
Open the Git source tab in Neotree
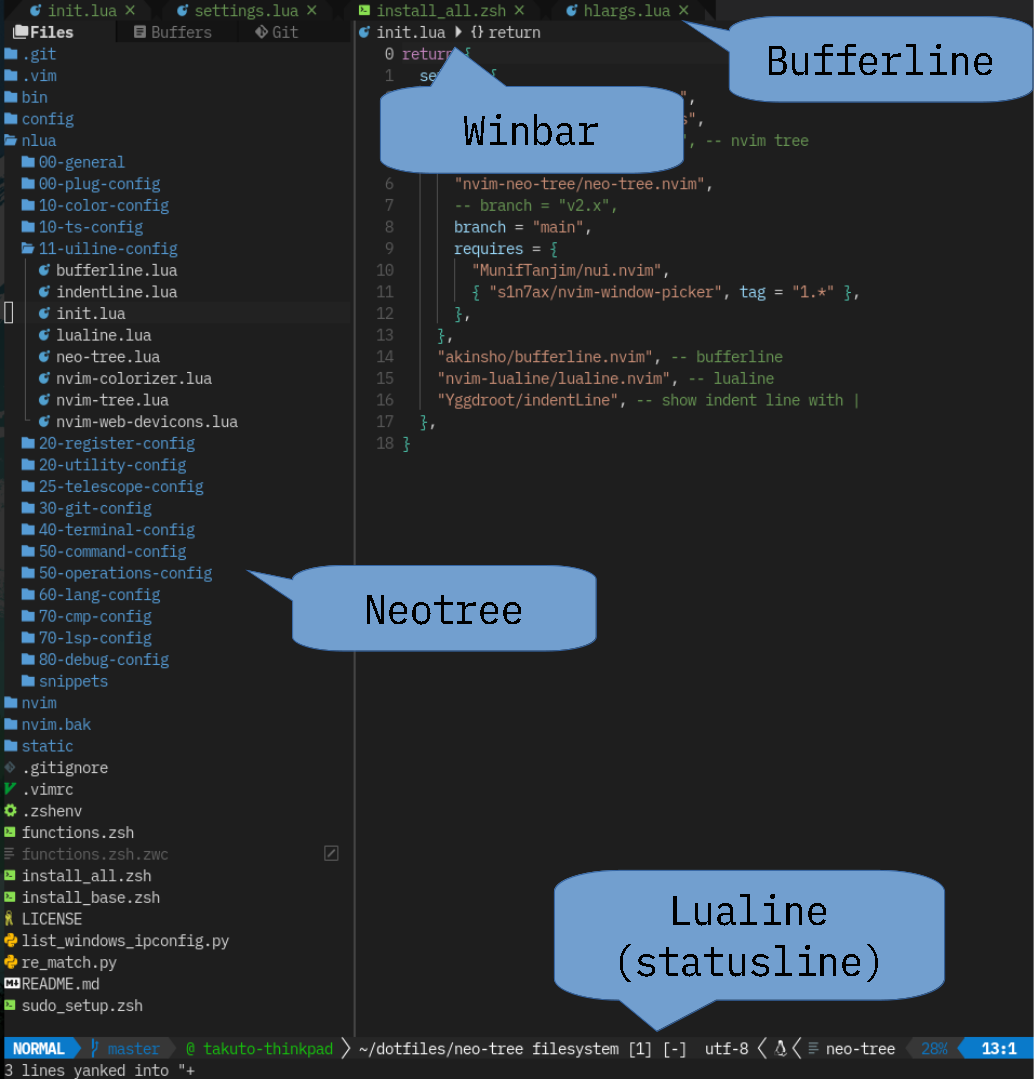click(277, 32)
